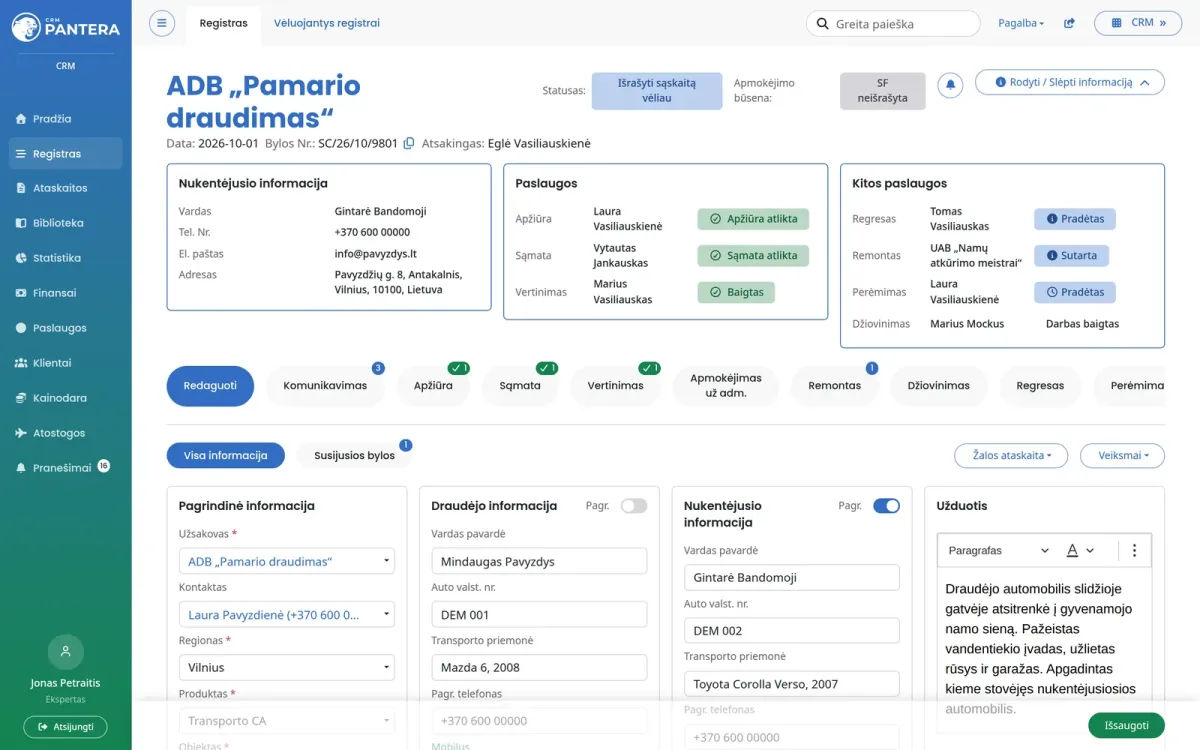The image size is (1200, 750).
Task: Open the text color picker in editor
Action: point(1080,551)
